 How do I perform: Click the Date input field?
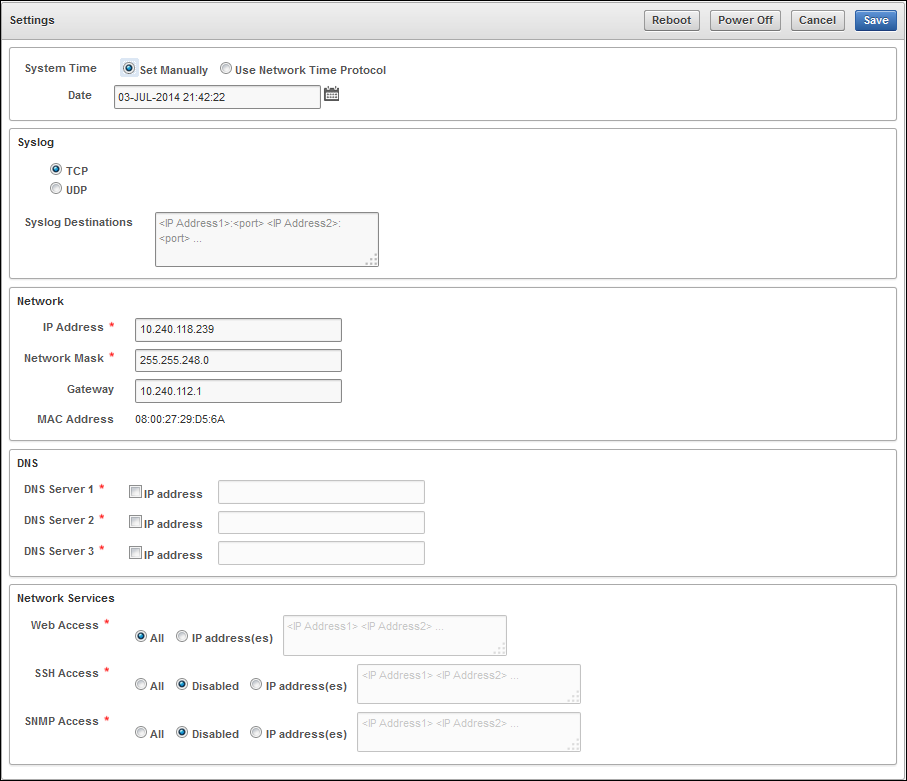click(x=217, y=97)
